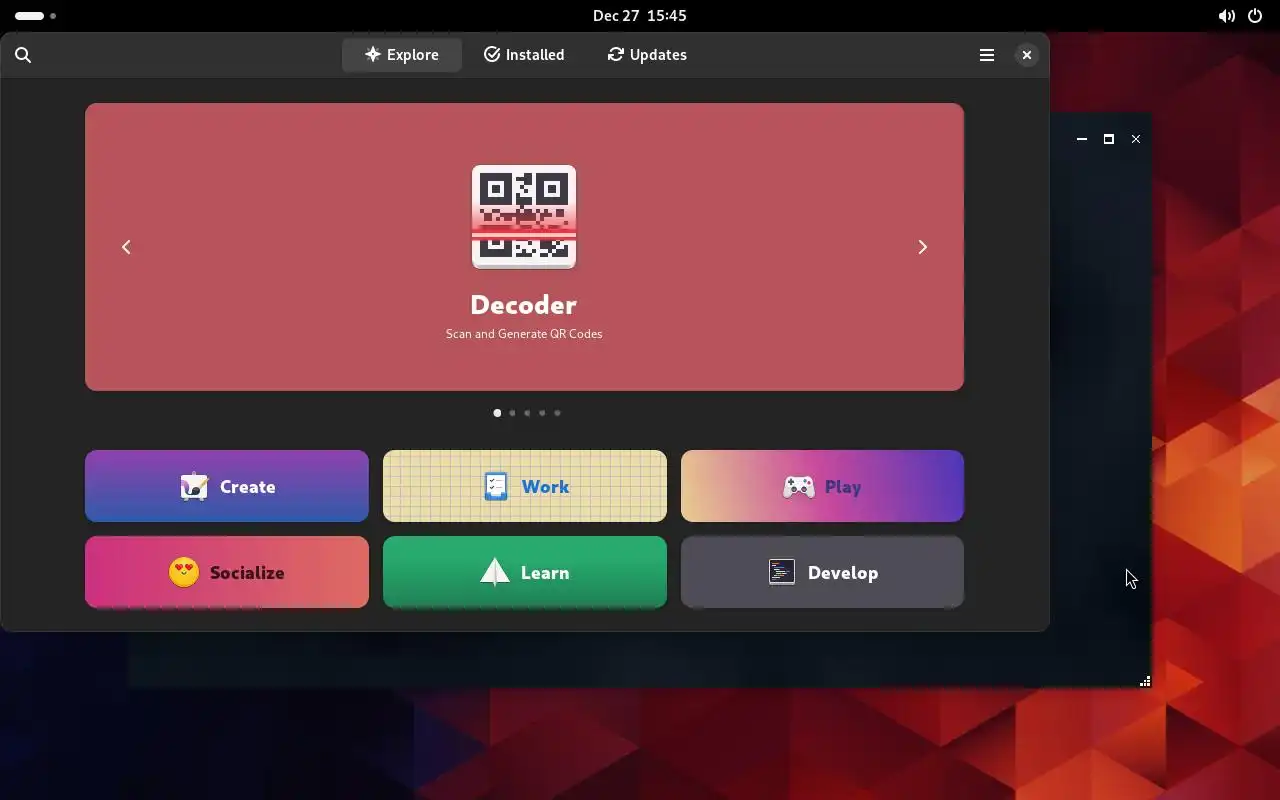Select the first carousel page dot
The image size is (1280, 800).
(x=497, y=413)
